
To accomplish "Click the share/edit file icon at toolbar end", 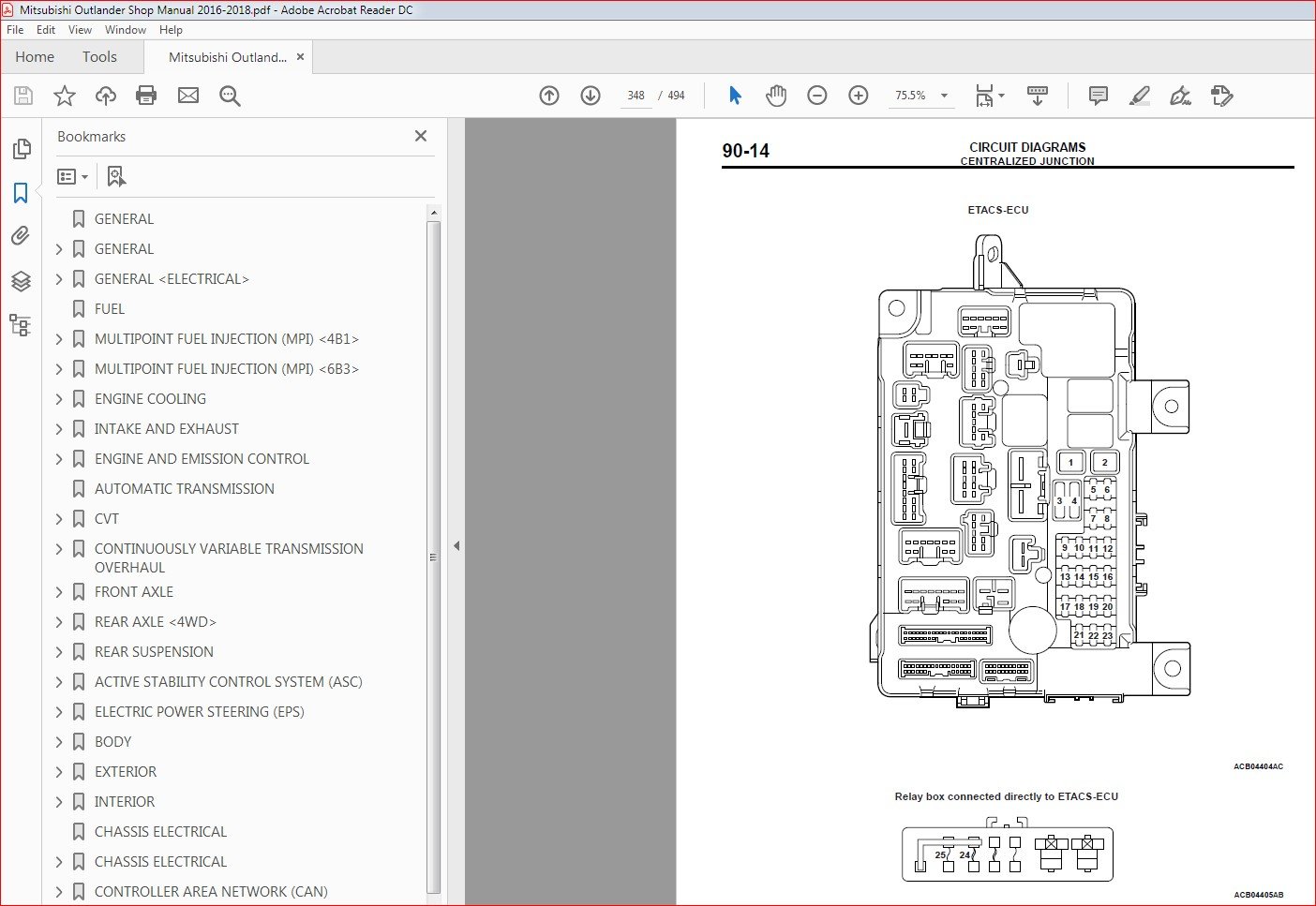I will (x=1222, y=96).
